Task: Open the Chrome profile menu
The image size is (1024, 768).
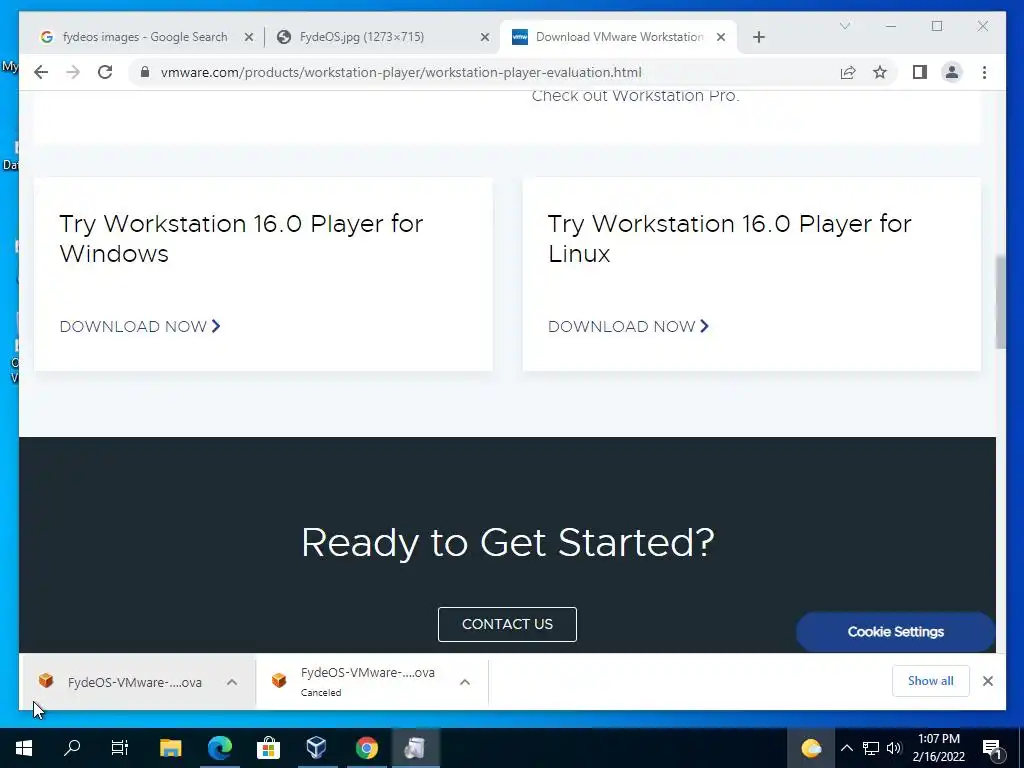Action: 952,72
